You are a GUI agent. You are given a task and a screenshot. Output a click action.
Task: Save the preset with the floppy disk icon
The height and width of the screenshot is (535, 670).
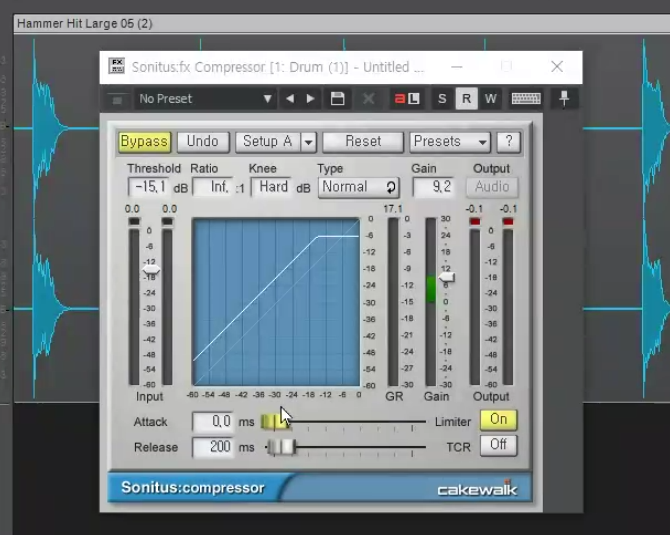coord(338,99)
